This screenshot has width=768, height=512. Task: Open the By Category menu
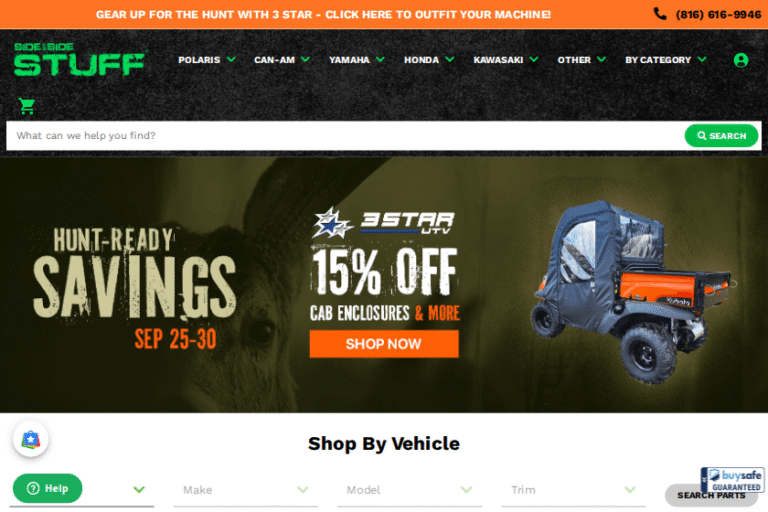tap(666, 60)
